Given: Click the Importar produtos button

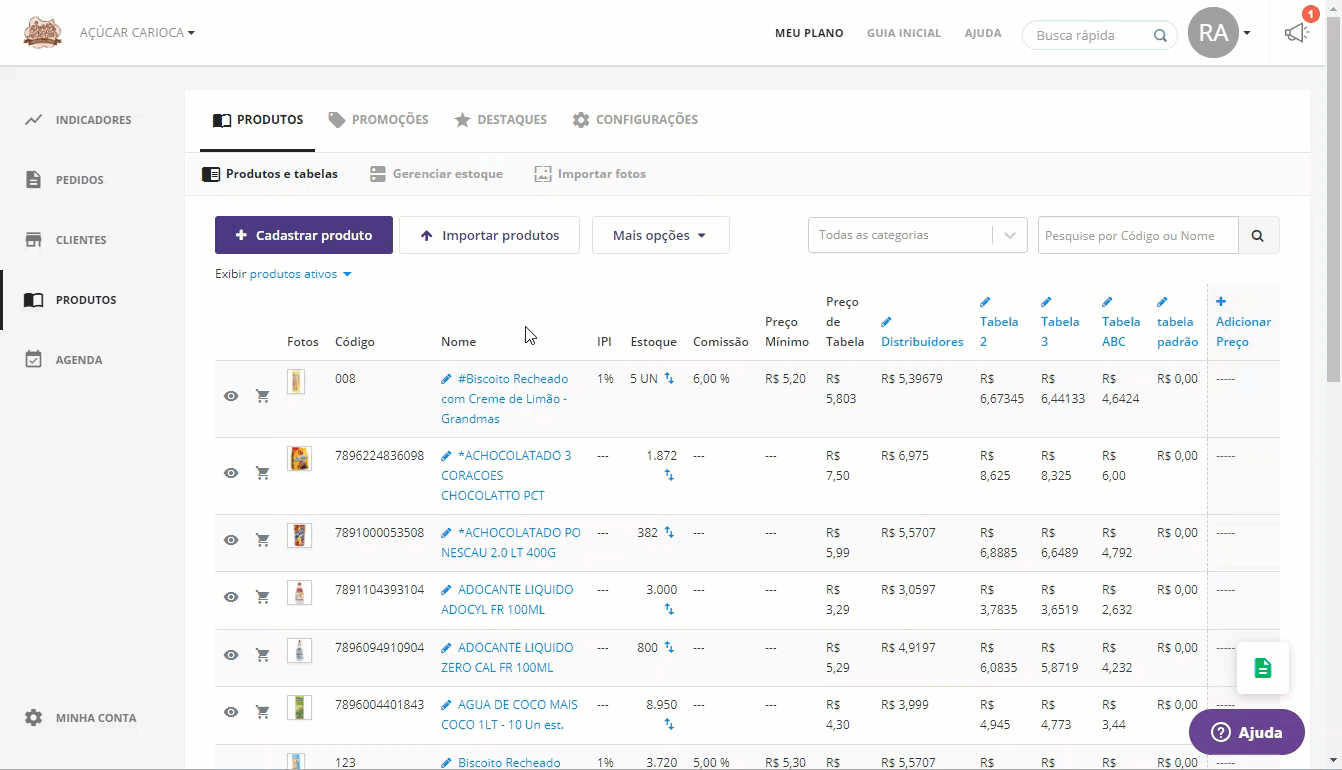Looking at the screenshot, I should pos(489,235).
